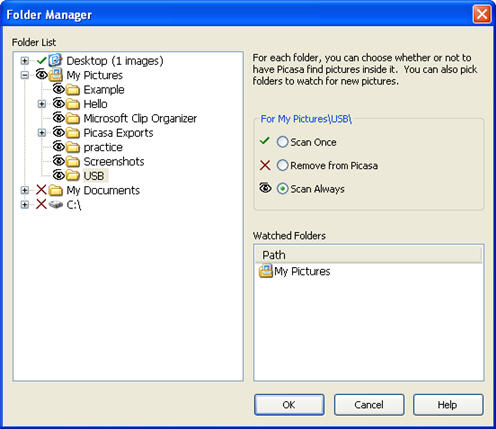The image size is (496, 429).
Task: Click the eye icon next to Scan Always
Action: click(x=265, y=188)
